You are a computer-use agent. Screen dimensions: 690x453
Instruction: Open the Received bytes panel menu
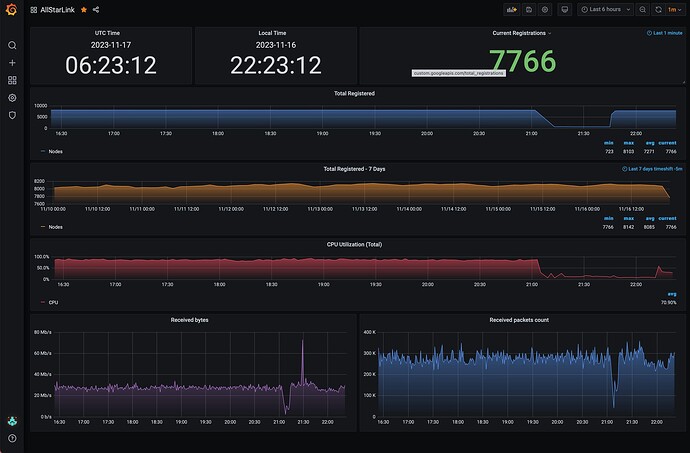[x=190, y=320]
